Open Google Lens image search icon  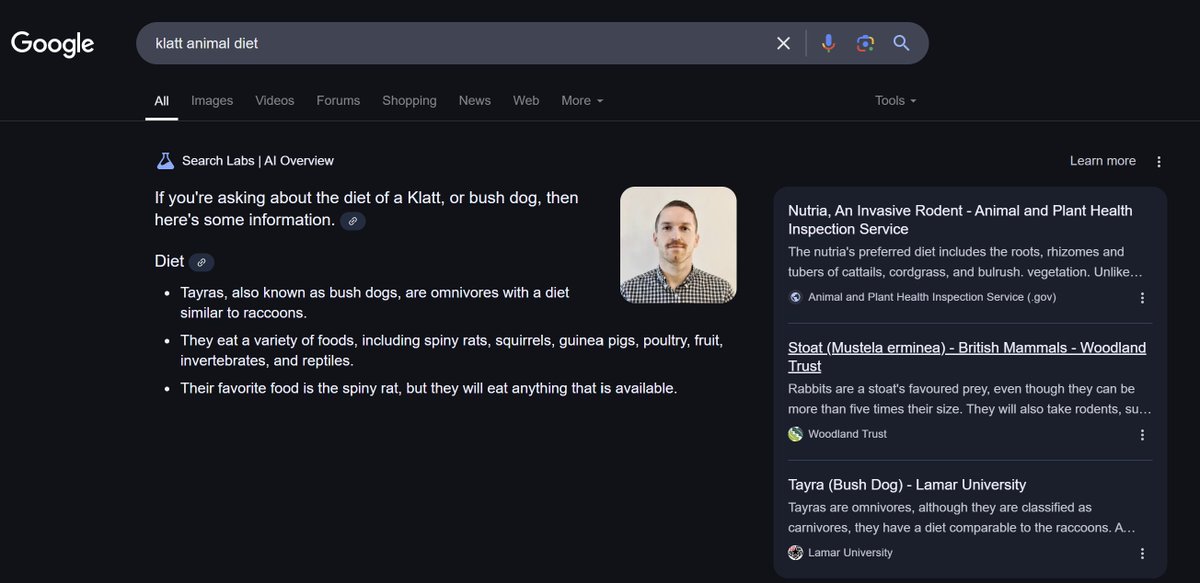click(x=865, y=43)
